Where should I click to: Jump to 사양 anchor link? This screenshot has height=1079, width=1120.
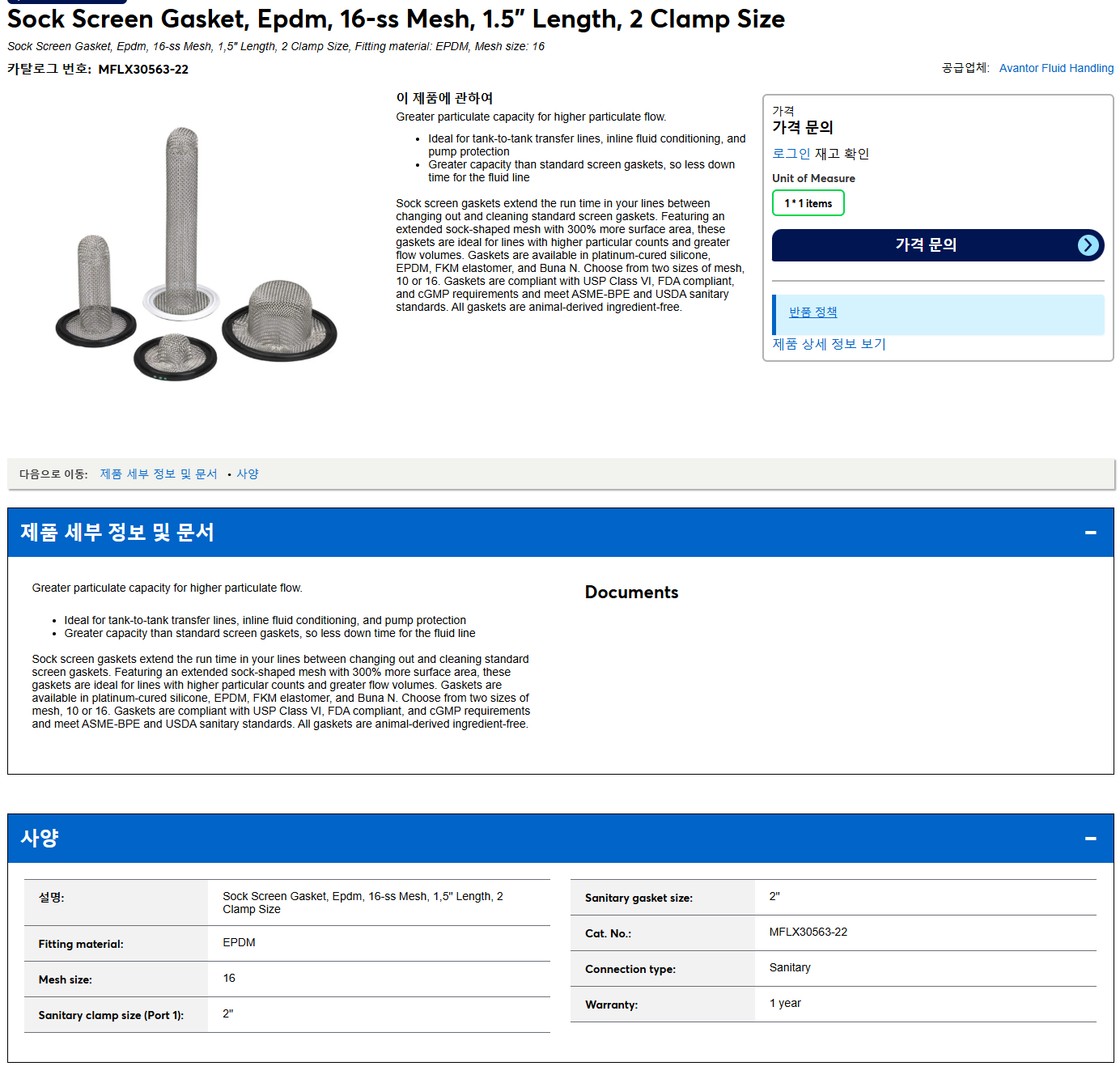(247, 474)
